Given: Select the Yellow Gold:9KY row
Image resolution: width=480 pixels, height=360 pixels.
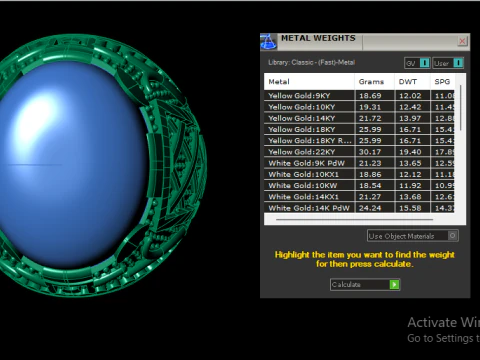Looking at the screenshot, I should point(359,96).
